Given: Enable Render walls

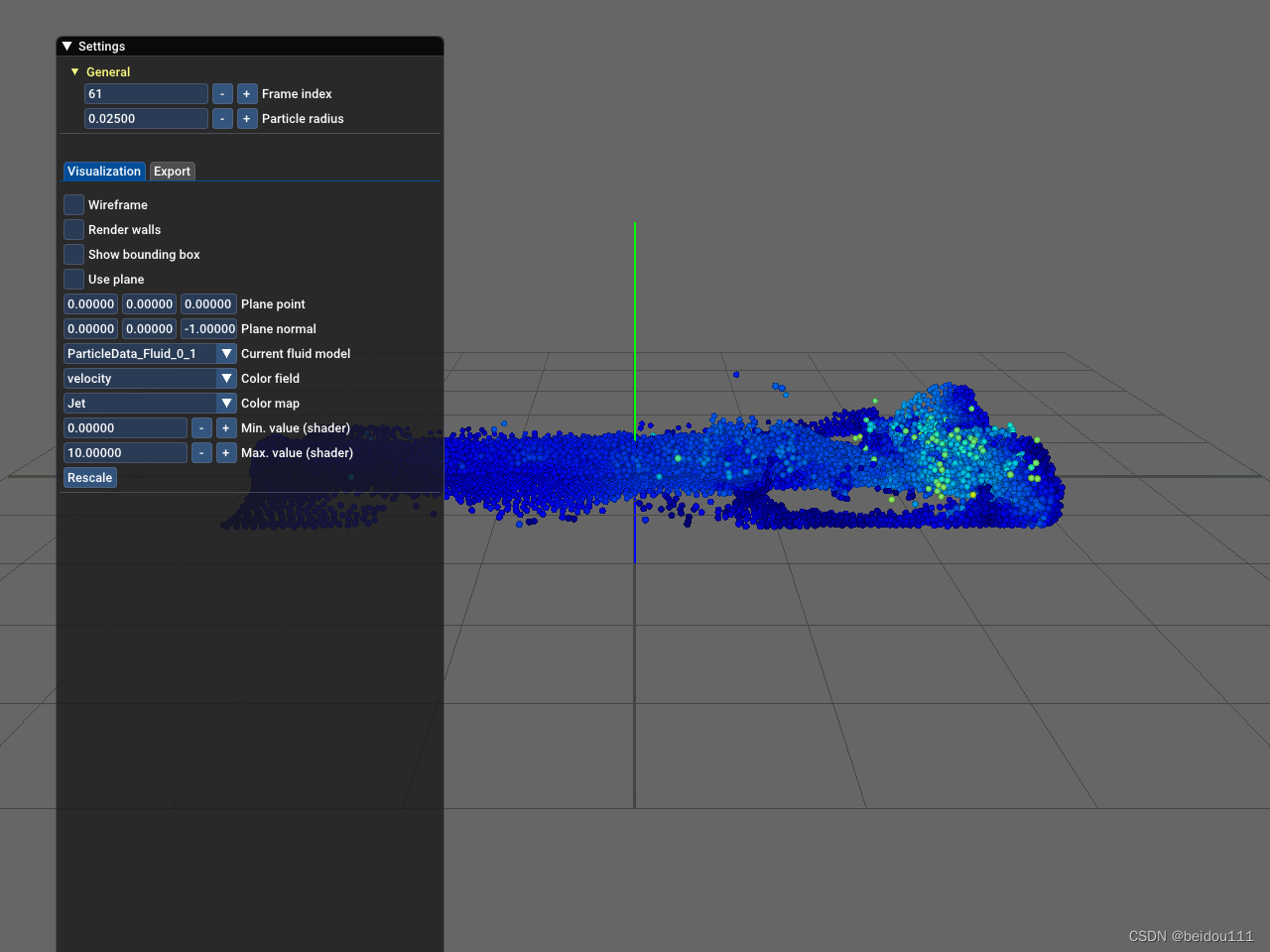Looking at the screenshot, I should click(72, 229).
